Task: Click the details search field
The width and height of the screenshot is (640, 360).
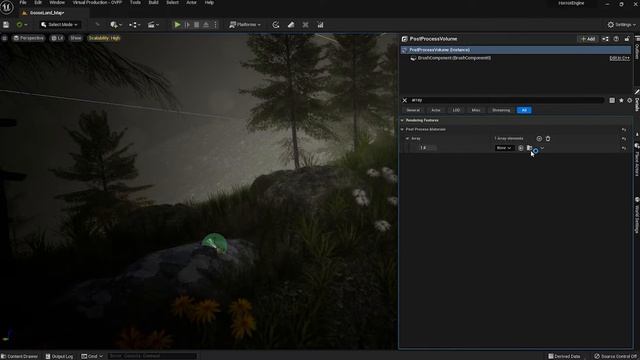Action: click(x=507, y=100)
